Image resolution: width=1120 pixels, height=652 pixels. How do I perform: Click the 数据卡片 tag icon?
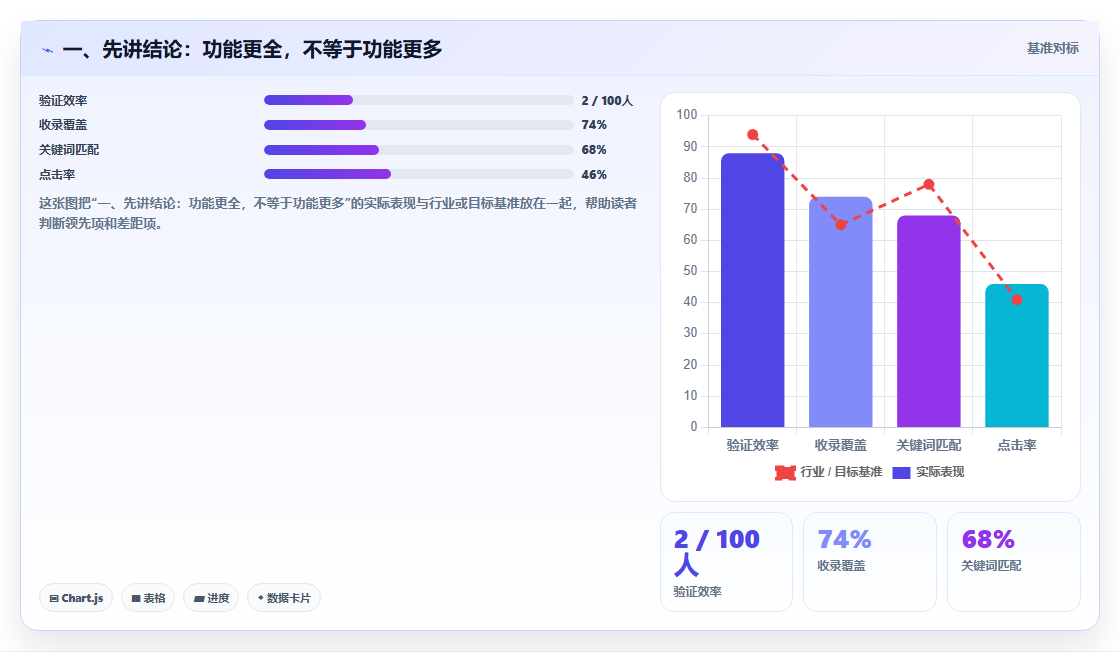point(261,598)
